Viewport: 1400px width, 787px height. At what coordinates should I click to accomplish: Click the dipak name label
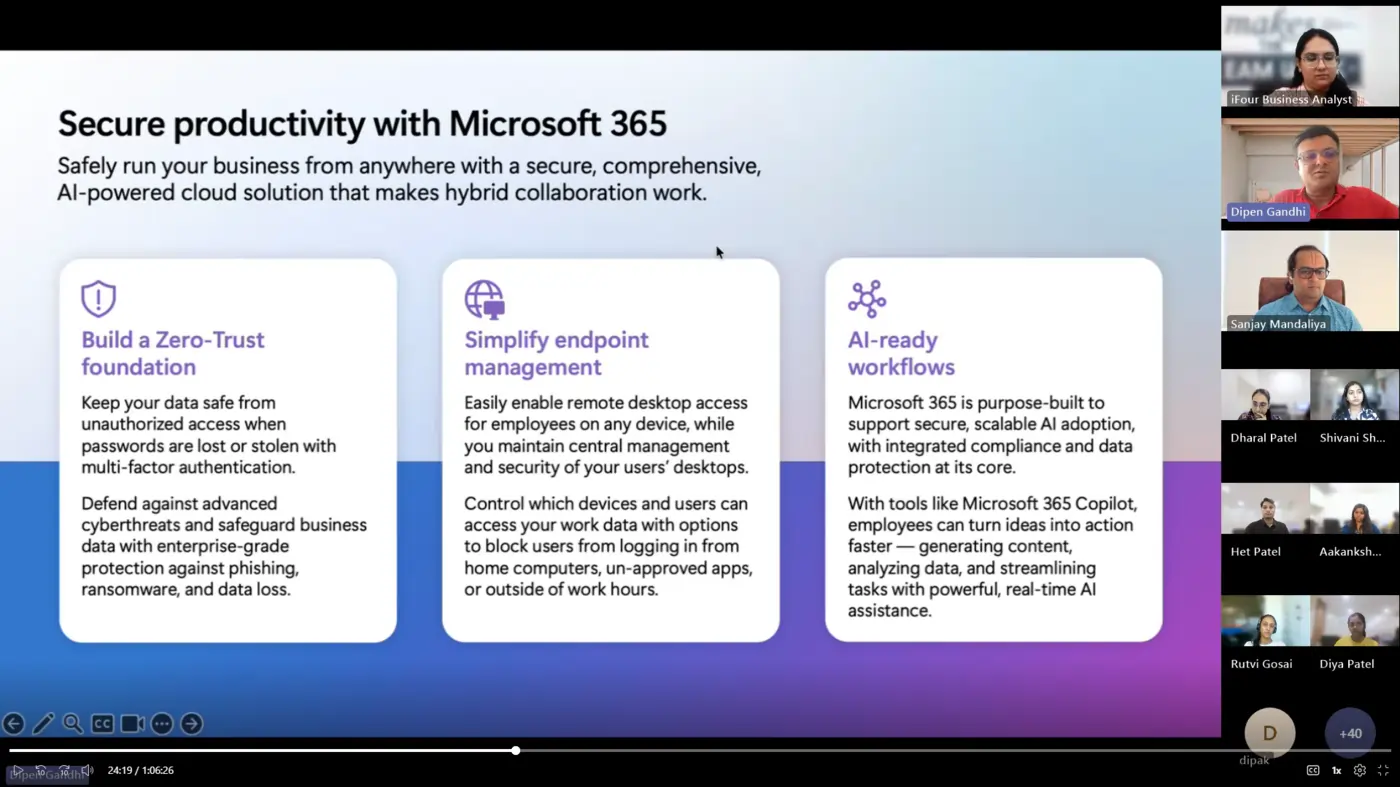click(1254, 761)
